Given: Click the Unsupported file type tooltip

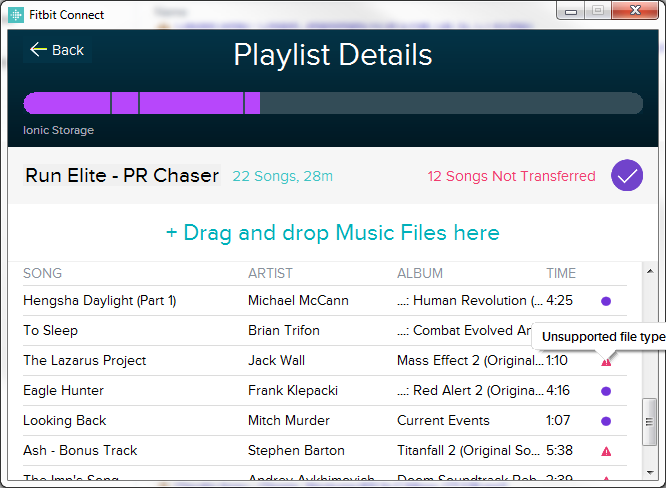Looking at the screenshot, I should point(599,337).
